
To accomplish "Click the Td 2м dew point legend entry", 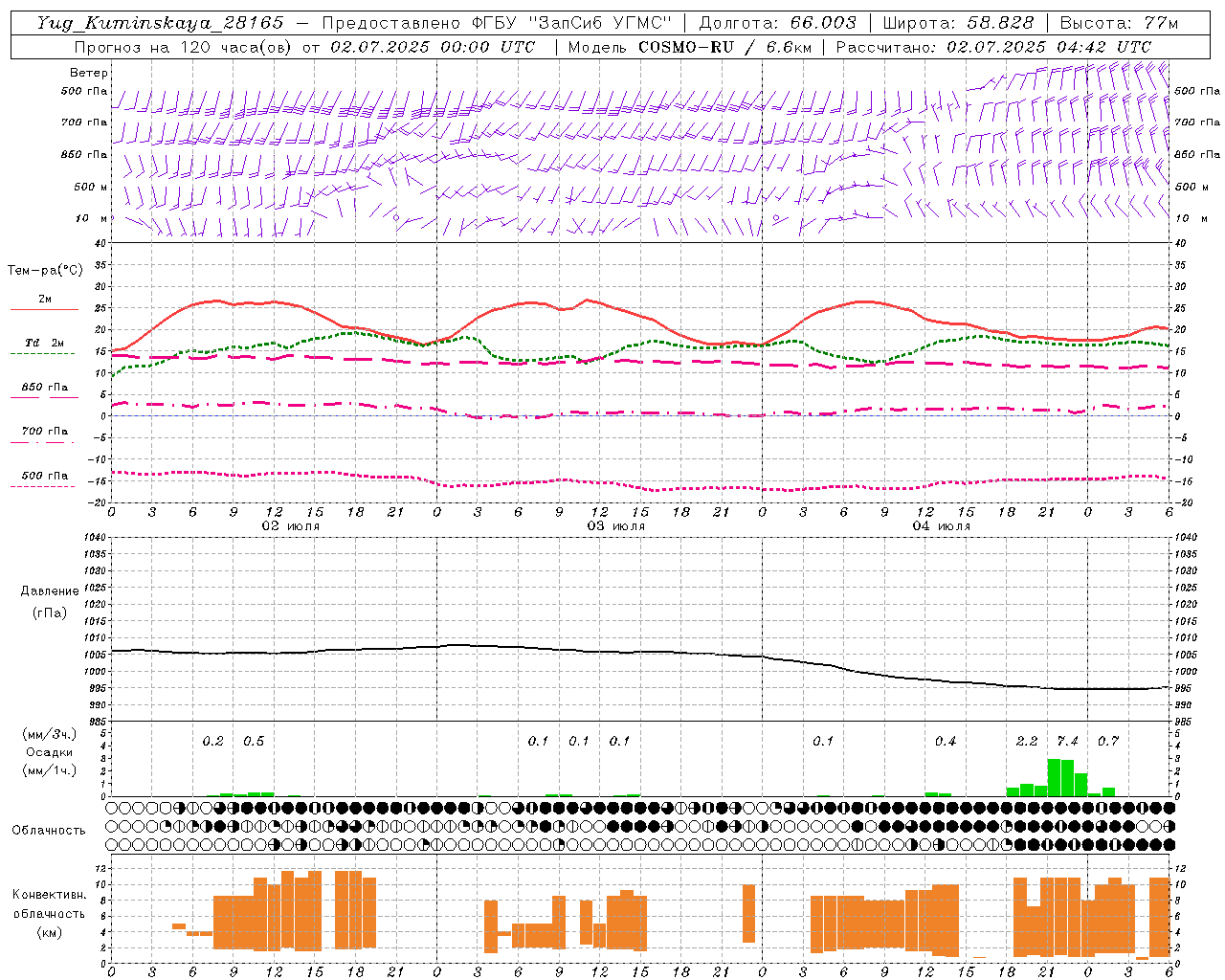I will coord(44,343).
